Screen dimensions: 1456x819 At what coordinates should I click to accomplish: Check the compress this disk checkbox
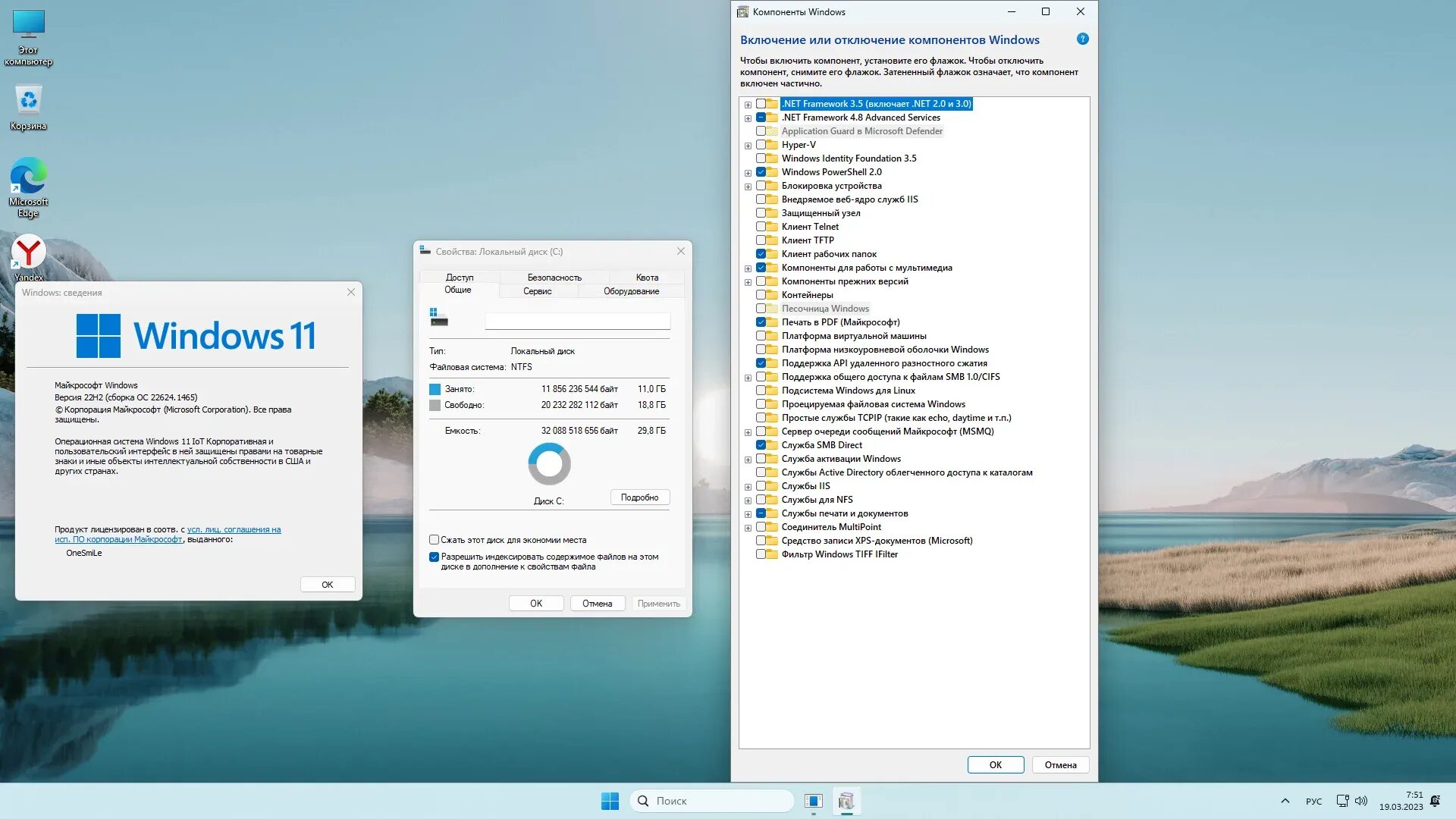tap(434, 540)
